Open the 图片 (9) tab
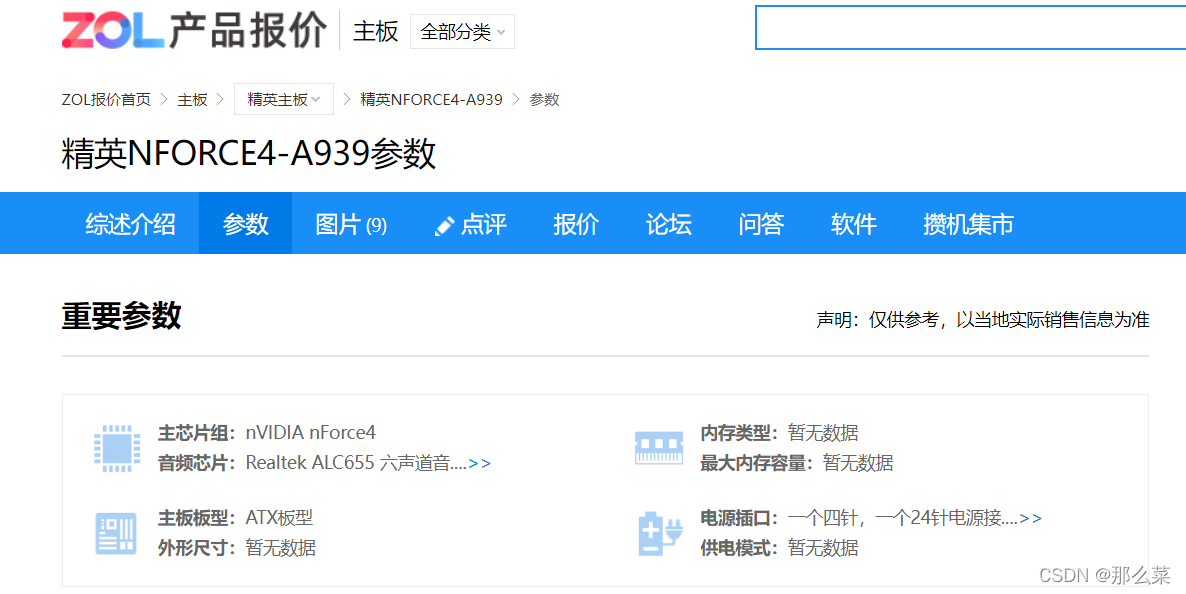This screenshot has width=1186, height=594. tap(351, 224)
